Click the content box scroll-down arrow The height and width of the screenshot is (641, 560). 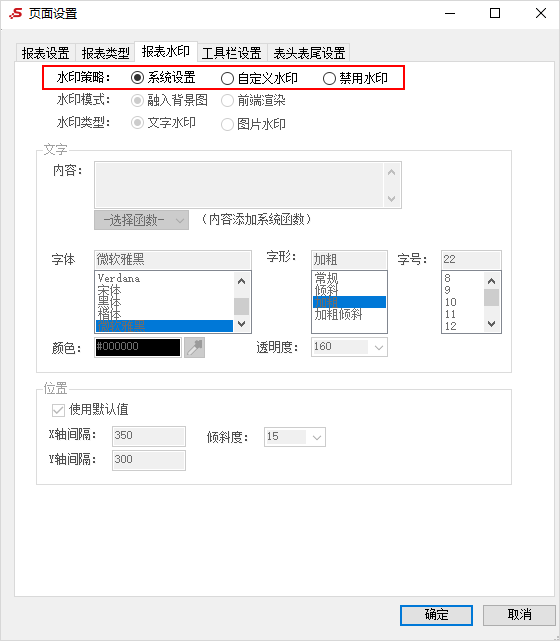tap(391, 198)
